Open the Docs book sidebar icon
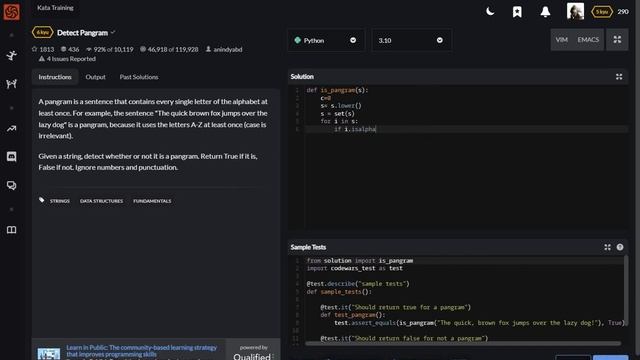Viewport: 640px width, 360px height. [x=11, y=230]
